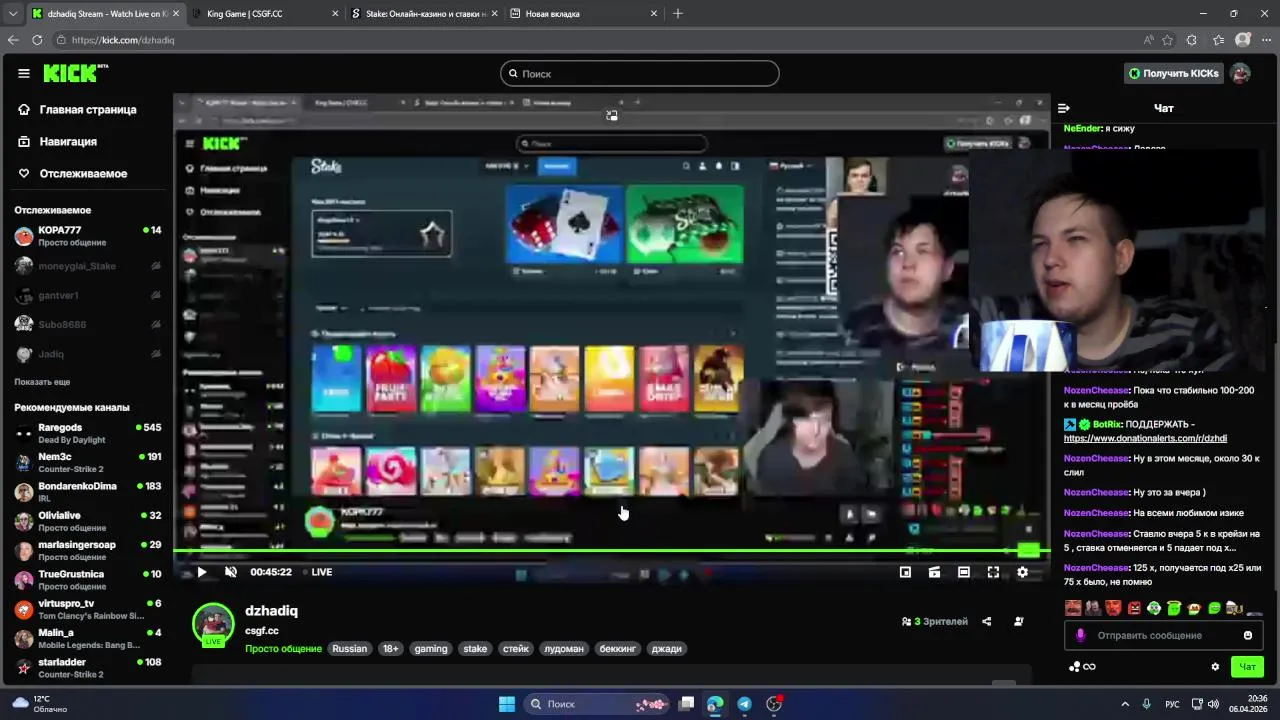
Task: Open browser three-dot menu
Action: [x=1266, y=40]
